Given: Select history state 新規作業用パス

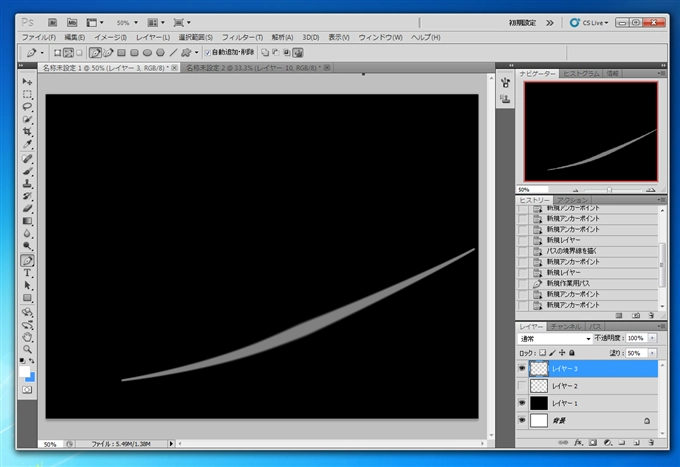Looking at the screenshot, I should pos(588,283).
